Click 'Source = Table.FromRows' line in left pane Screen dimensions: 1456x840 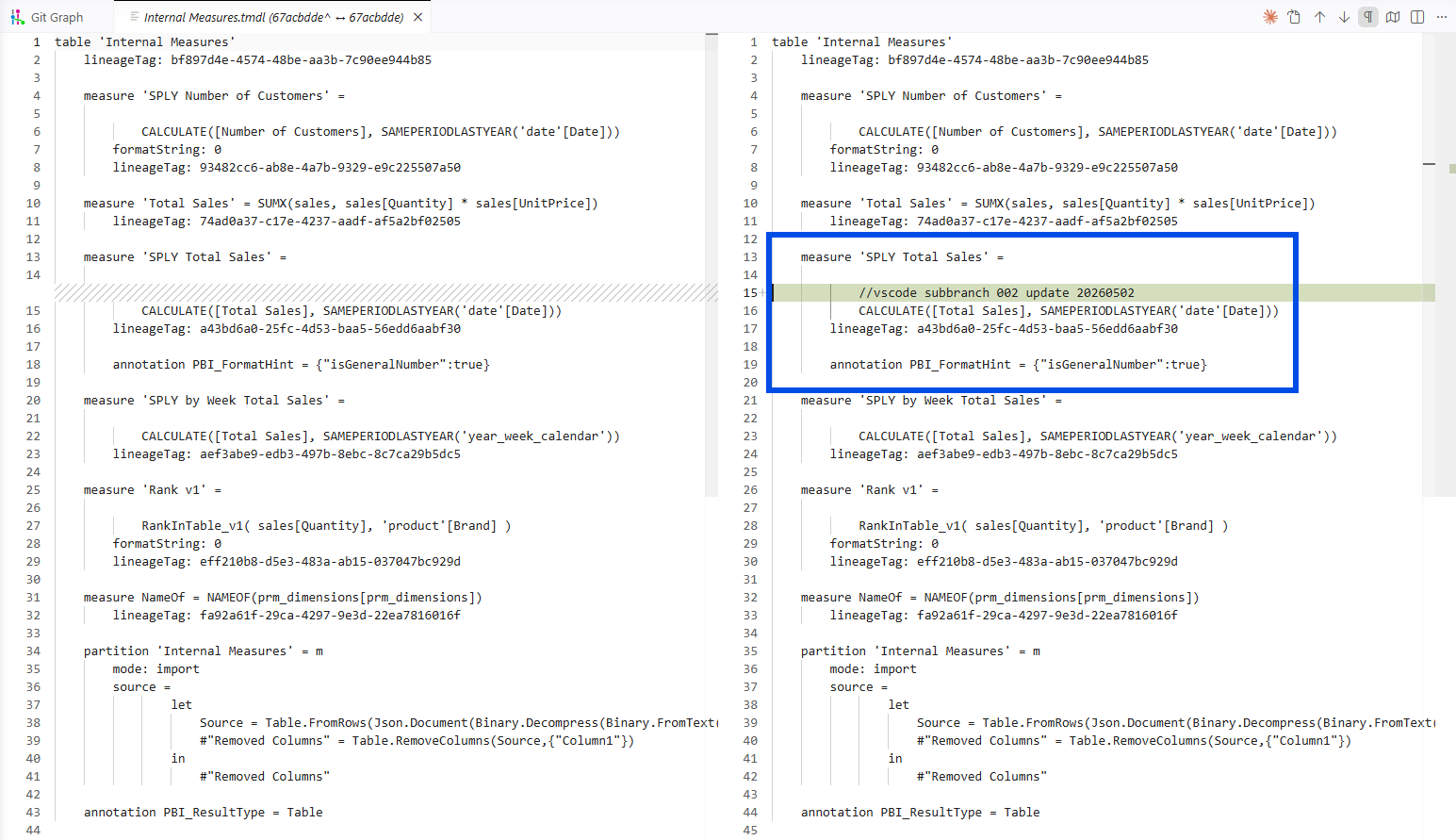click(x=458, y=723)
